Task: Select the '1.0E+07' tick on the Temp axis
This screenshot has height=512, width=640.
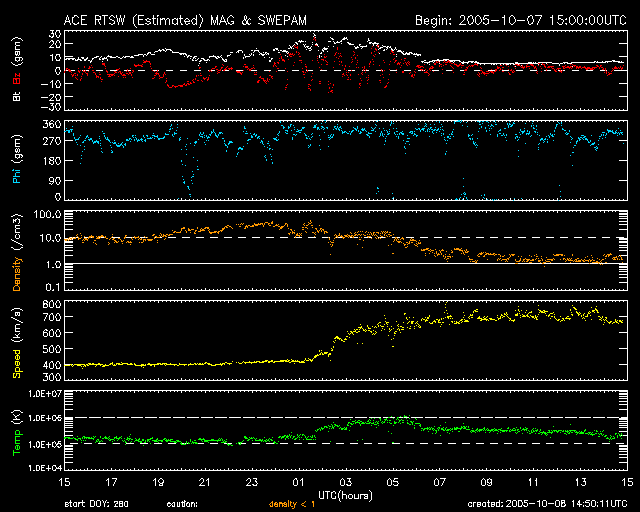Action: (45, 394)
